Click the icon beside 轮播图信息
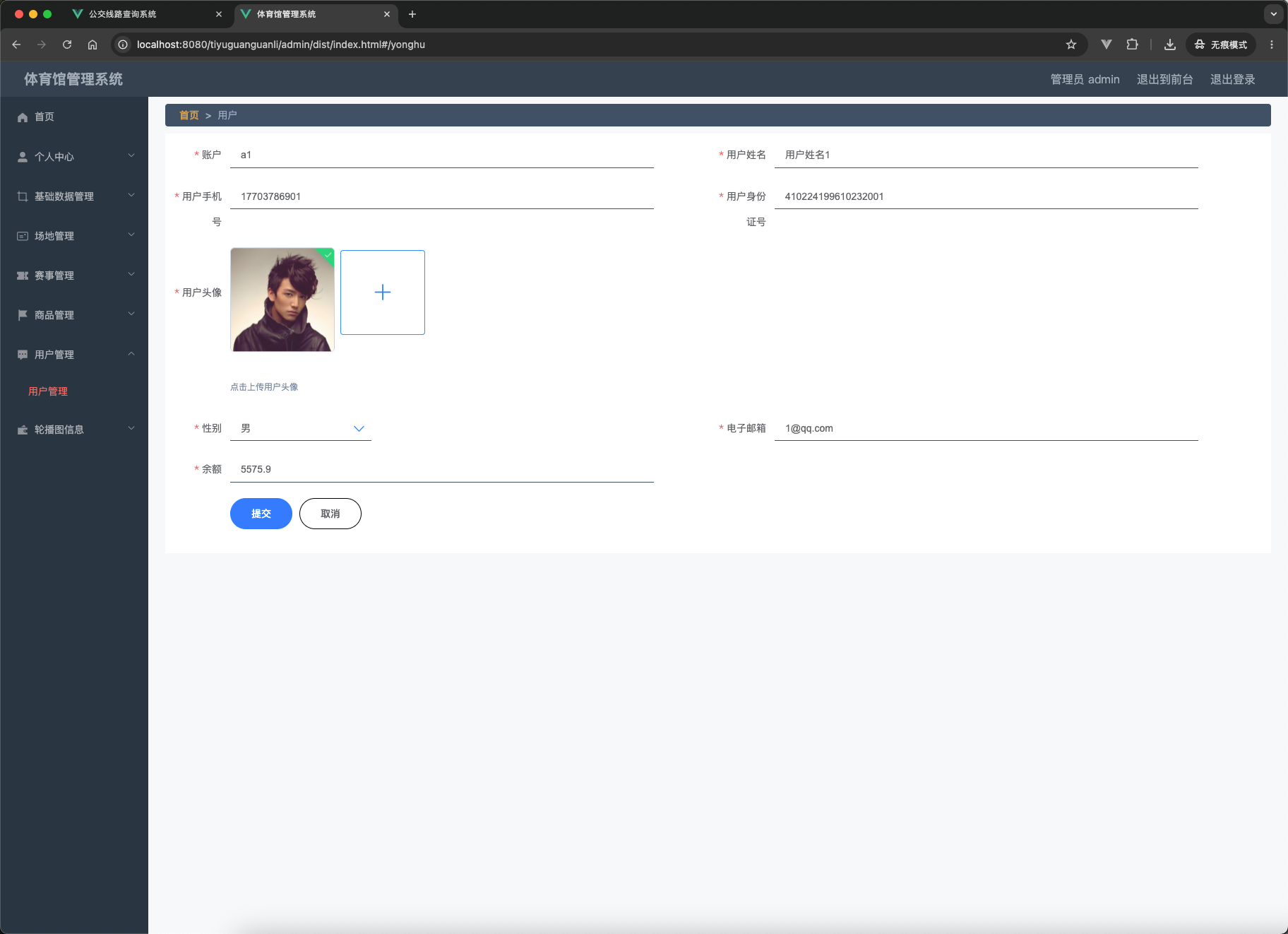The width and height of the screenshot is (1288, 934). point(23,430)
